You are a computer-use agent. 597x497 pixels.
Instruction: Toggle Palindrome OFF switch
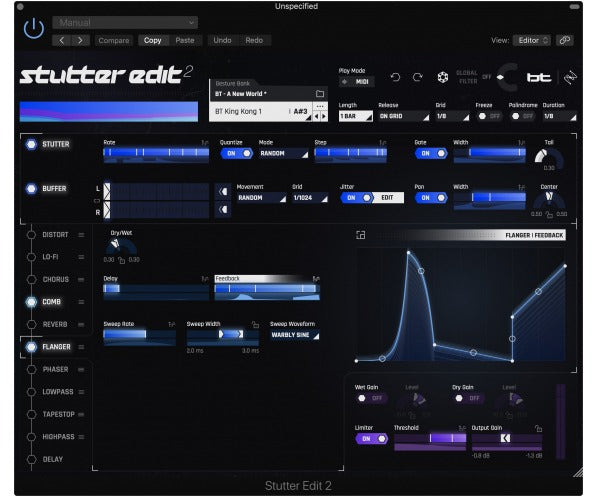pyautogui.click(x=522, y=116)
